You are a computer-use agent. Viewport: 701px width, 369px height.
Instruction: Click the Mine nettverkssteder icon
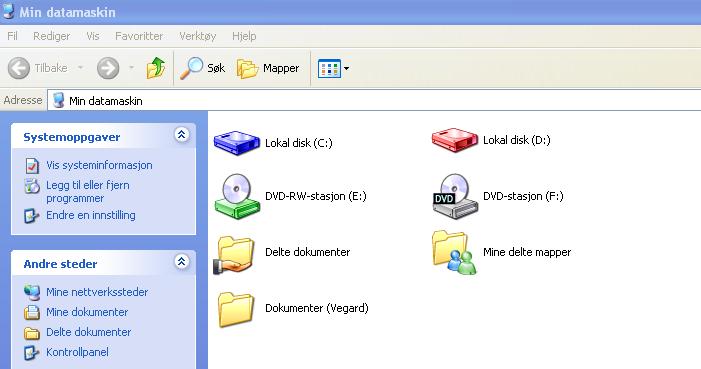[32, 292]
